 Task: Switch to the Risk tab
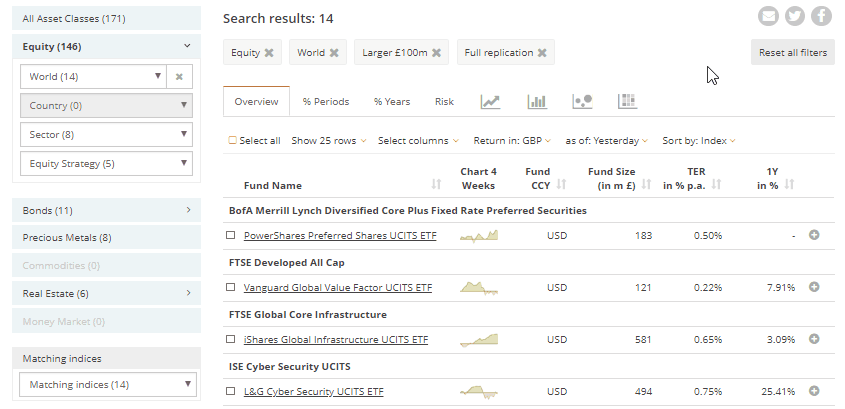coord(444,101)
